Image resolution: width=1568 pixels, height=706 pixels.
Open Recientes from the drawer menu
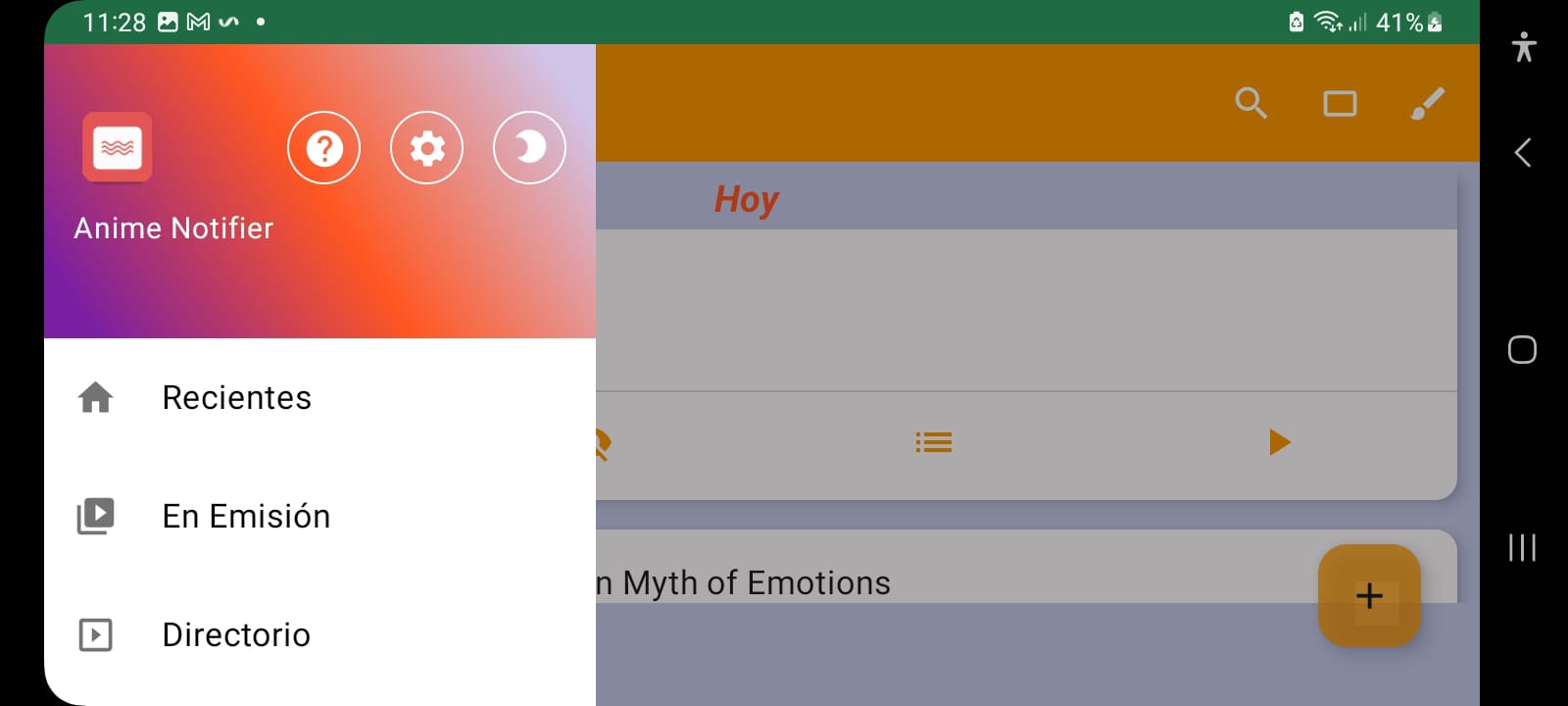tap(319, 397)
